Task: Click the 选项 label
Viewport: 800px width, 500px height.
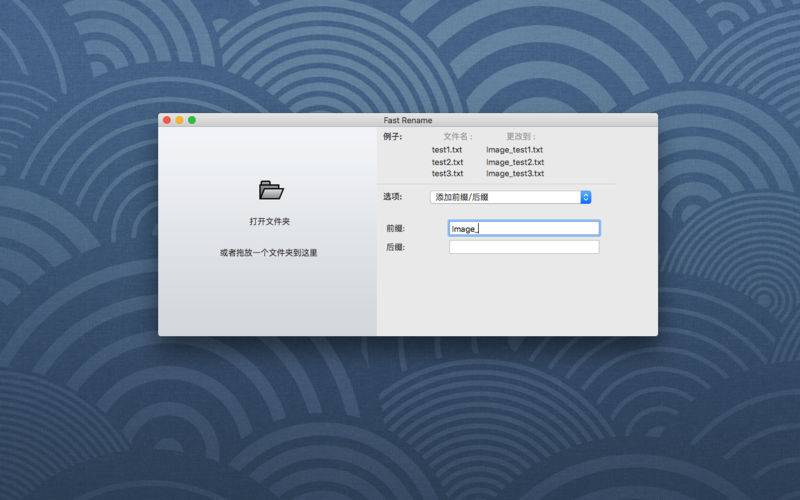Action: tap(392, 196)
